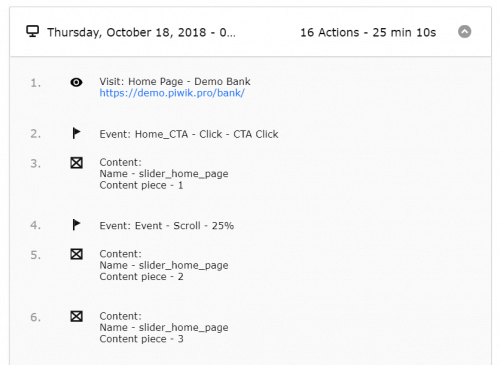Click the flag icon for Scroll 25% event
This screenshot has height=365, width=500.
point(76,225)
